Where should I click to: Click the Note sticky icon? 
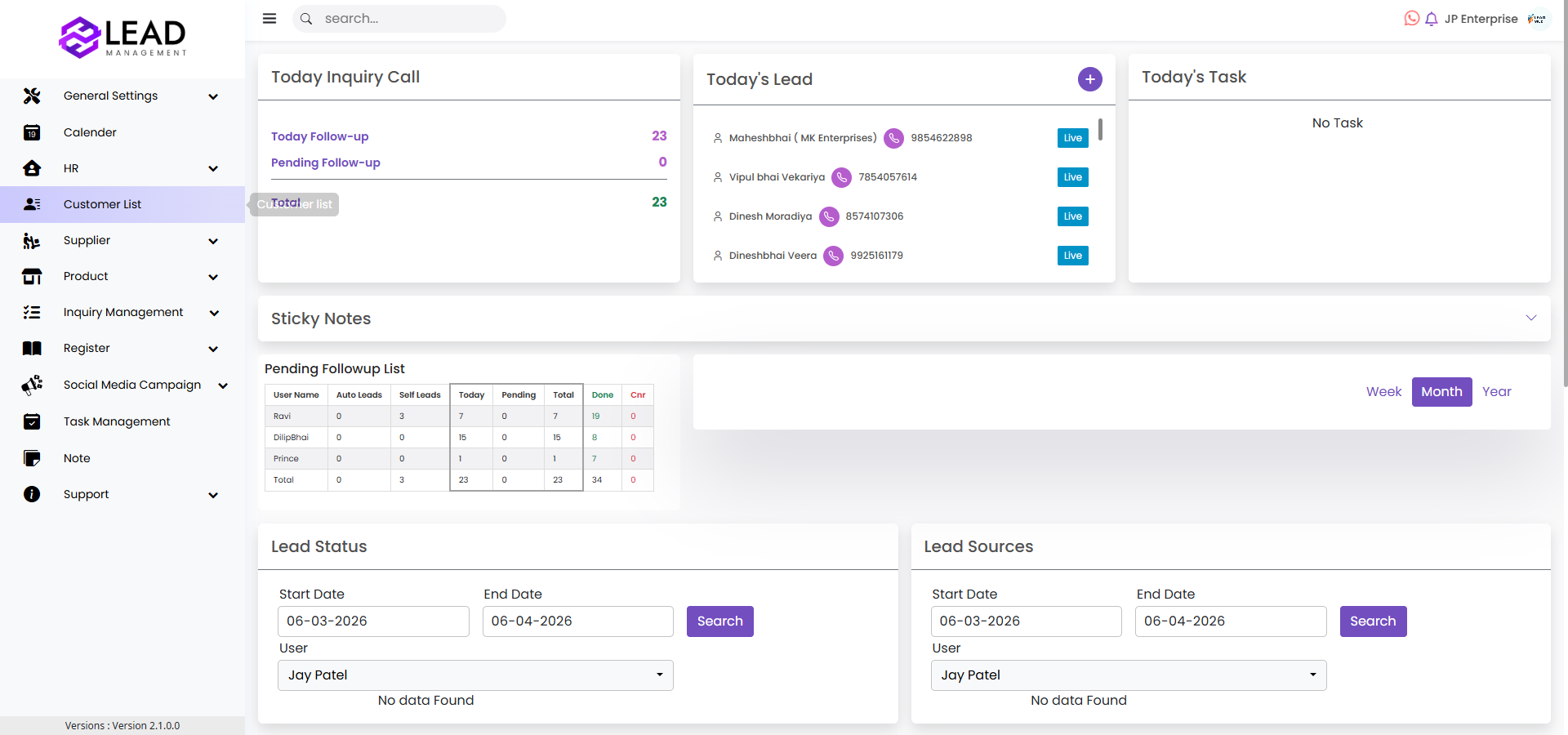point(32,458)
